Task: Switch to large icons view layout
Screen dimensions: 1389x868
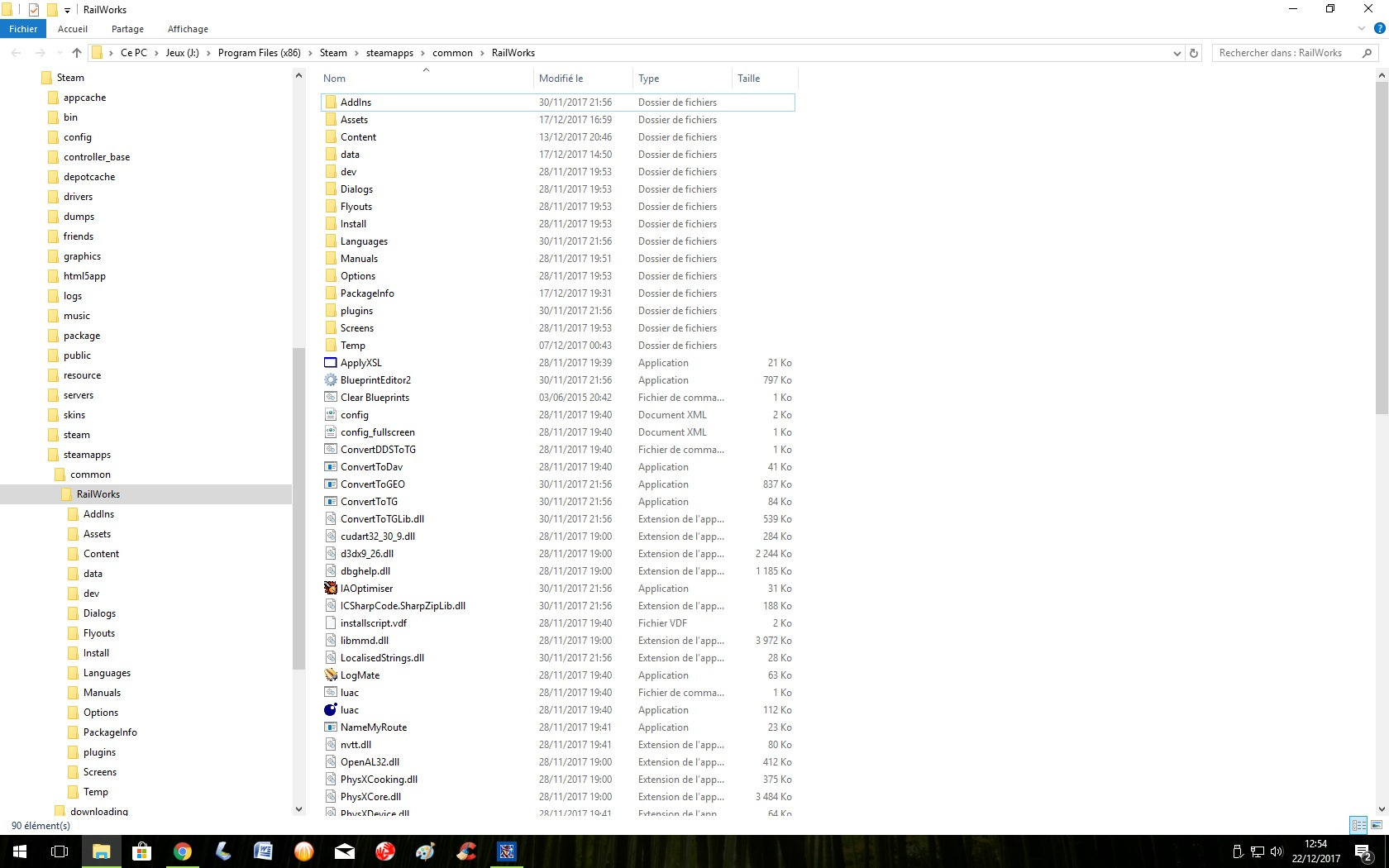Action: pyautogui.click(x=1377, y=825)
